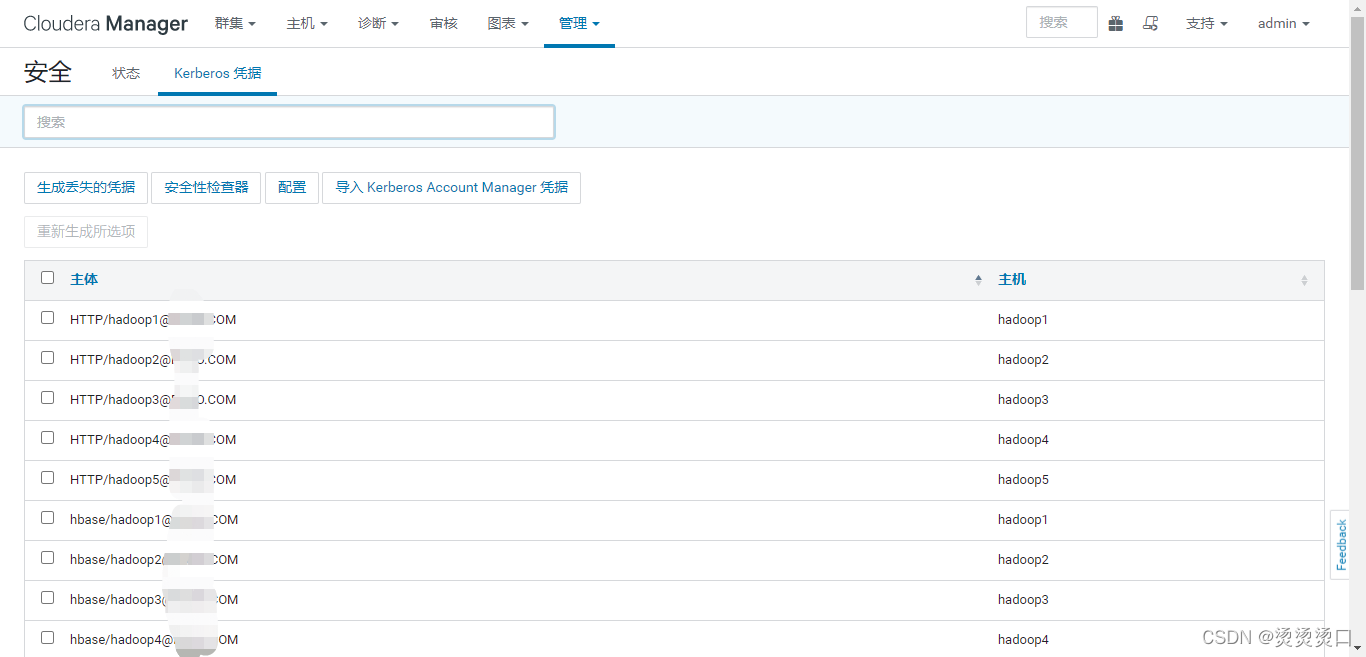Switch to the 状态 tab
The height and width of the screenshot is (657, 1366).
tap(126, 73)
